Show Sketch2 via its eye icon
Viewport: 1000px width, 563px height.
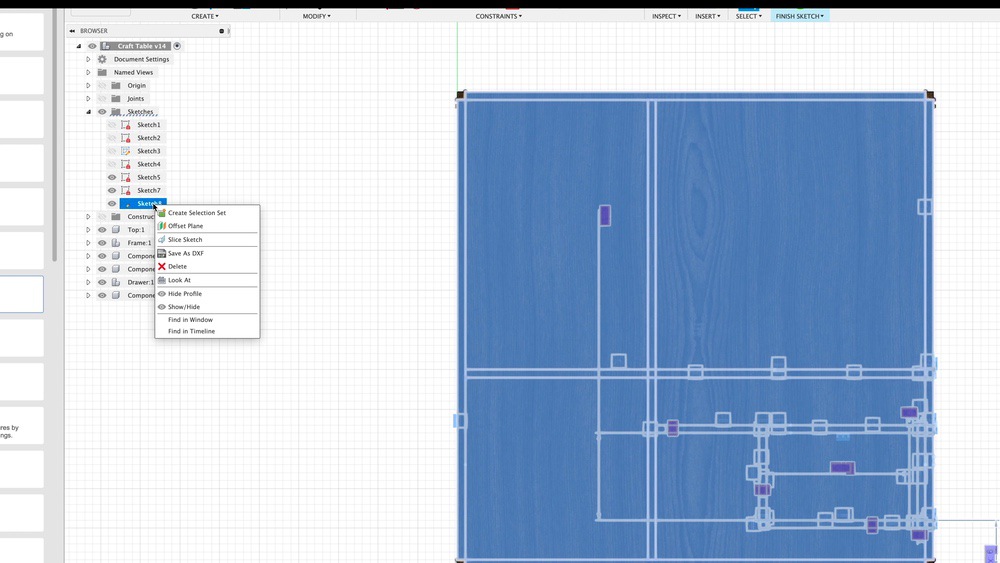112,138
